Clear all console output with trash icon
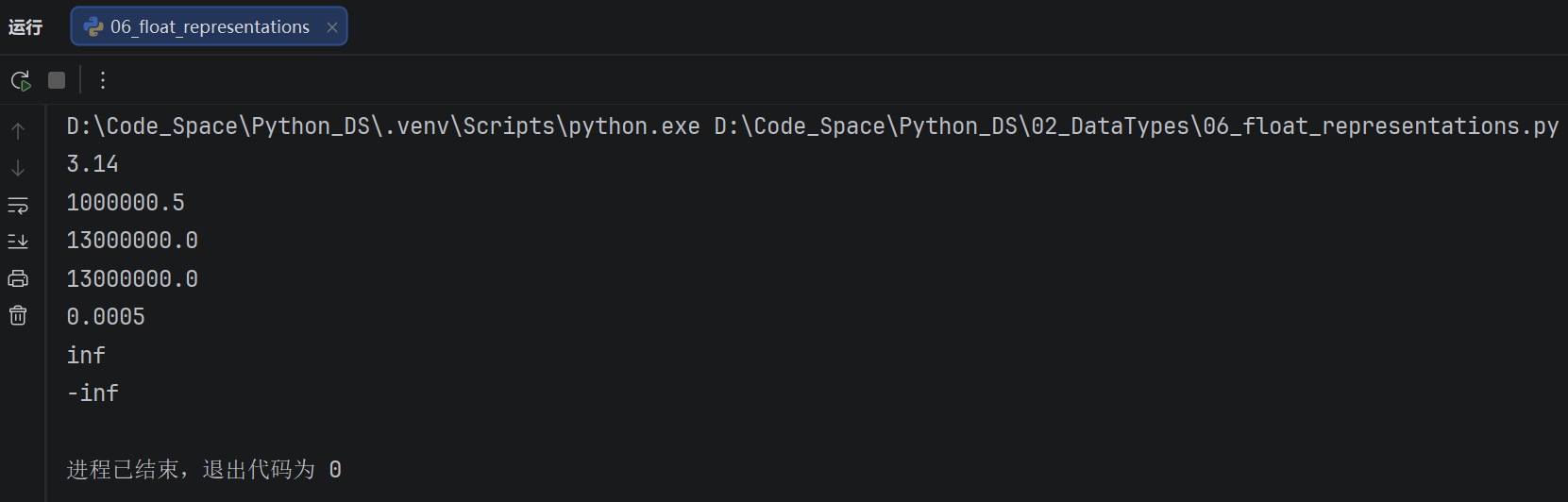This screenshot has height=502, width=1568. [x=18, y=315]
